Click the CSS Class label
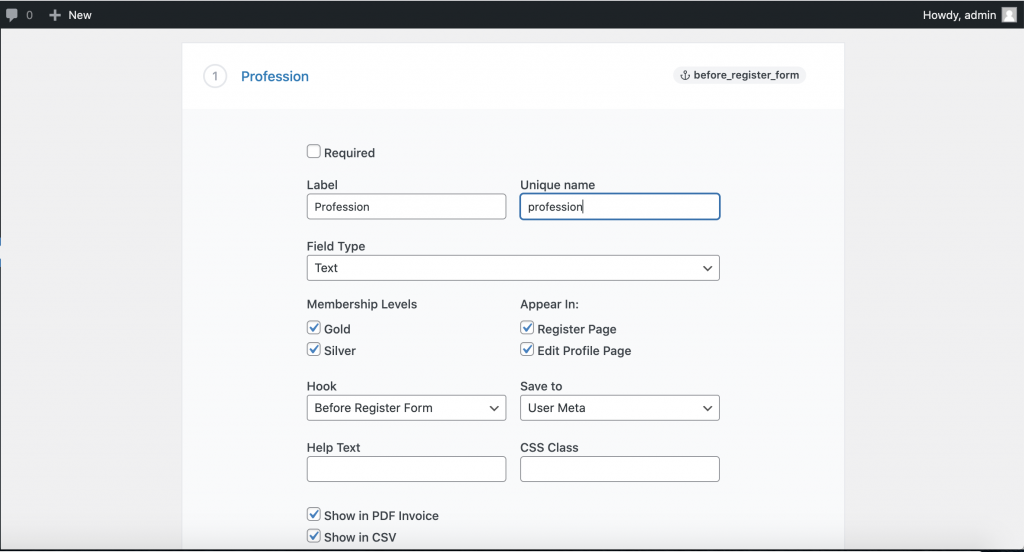 (x=549, y=447)
